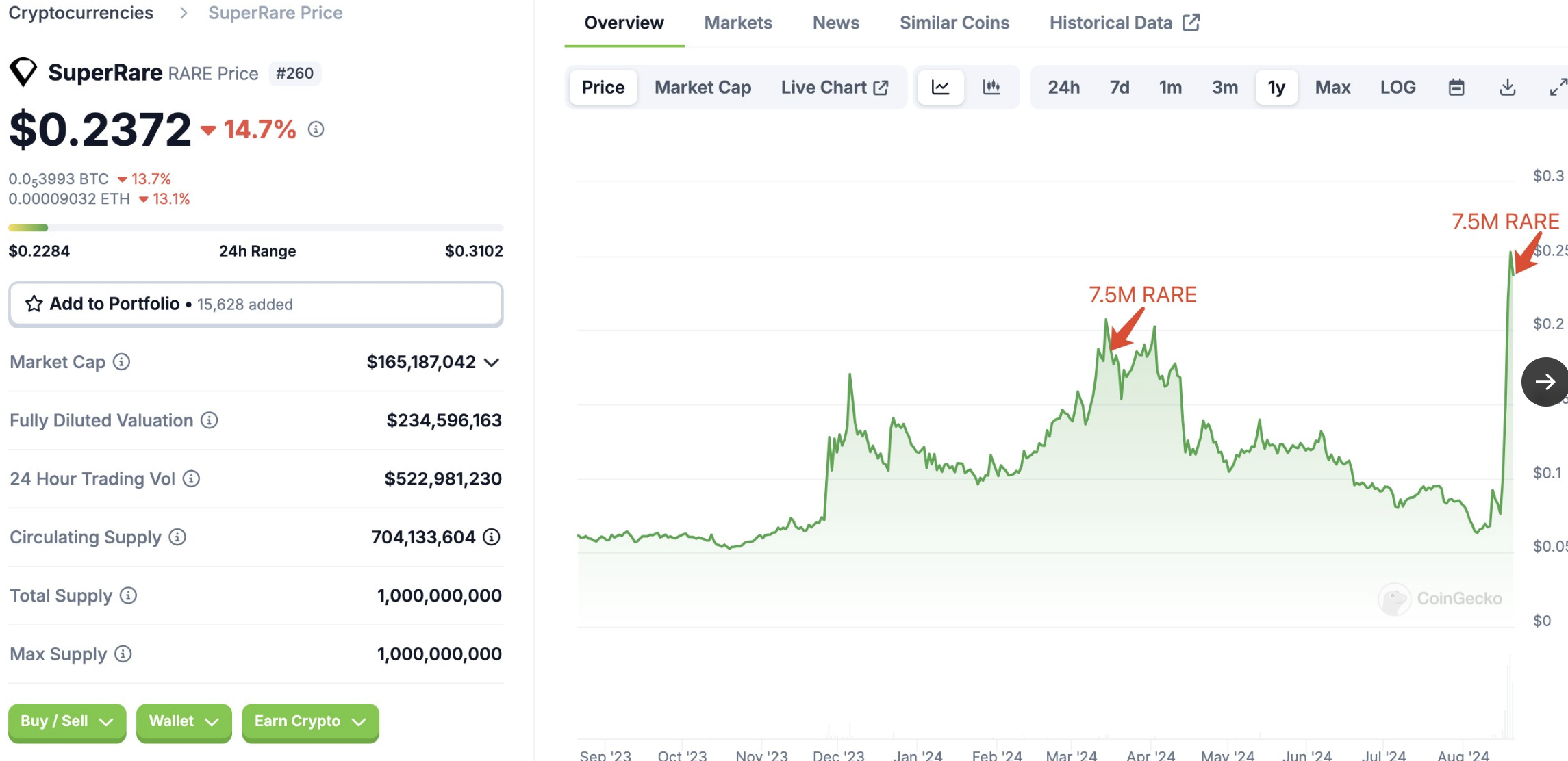Select the Market Cap chart toggle

pyautogui.click(x=703, y=87)
